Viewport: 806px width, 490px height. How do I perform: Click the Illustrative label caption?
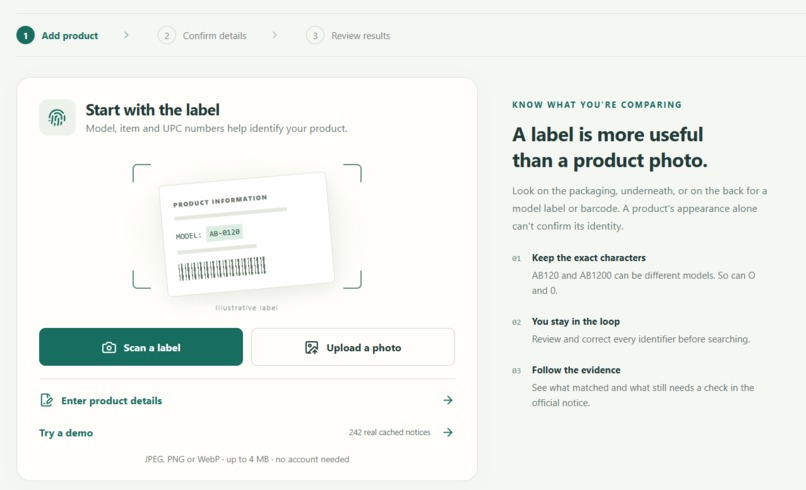point(247,307)
